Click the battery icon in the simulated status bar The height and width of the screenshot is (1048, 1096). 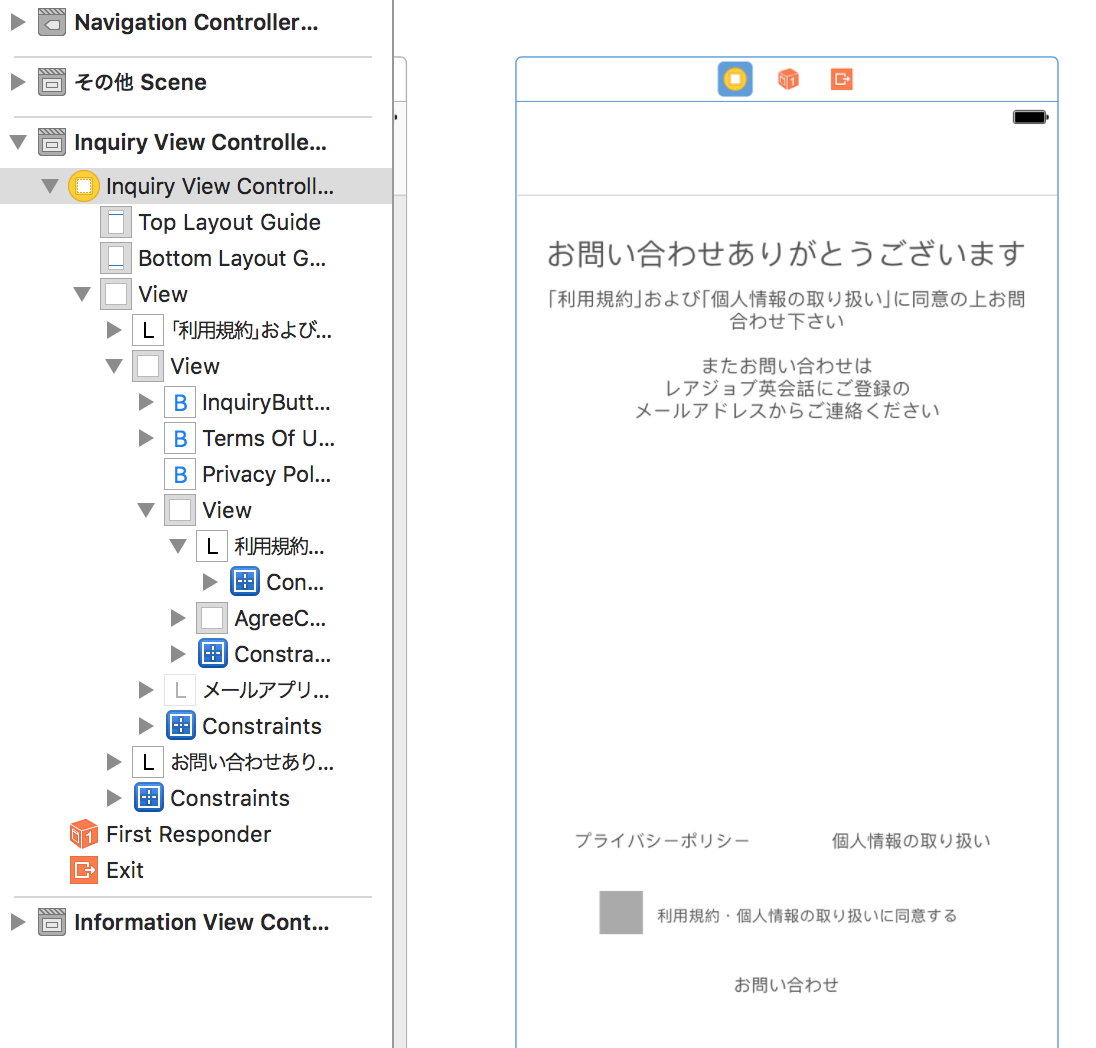pos(1030,117)
